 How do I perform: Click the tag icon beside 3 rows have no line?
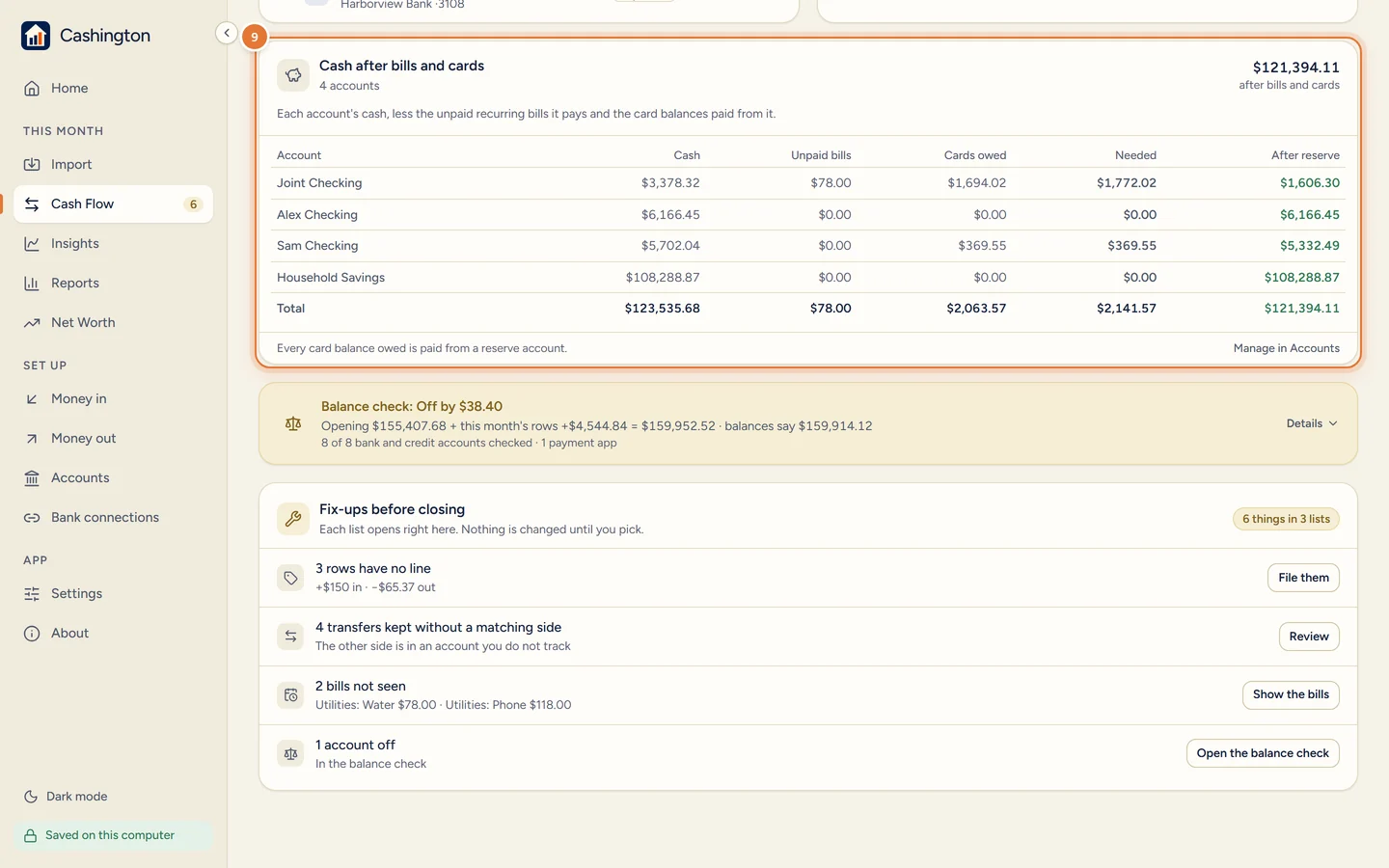click(290, 578)
